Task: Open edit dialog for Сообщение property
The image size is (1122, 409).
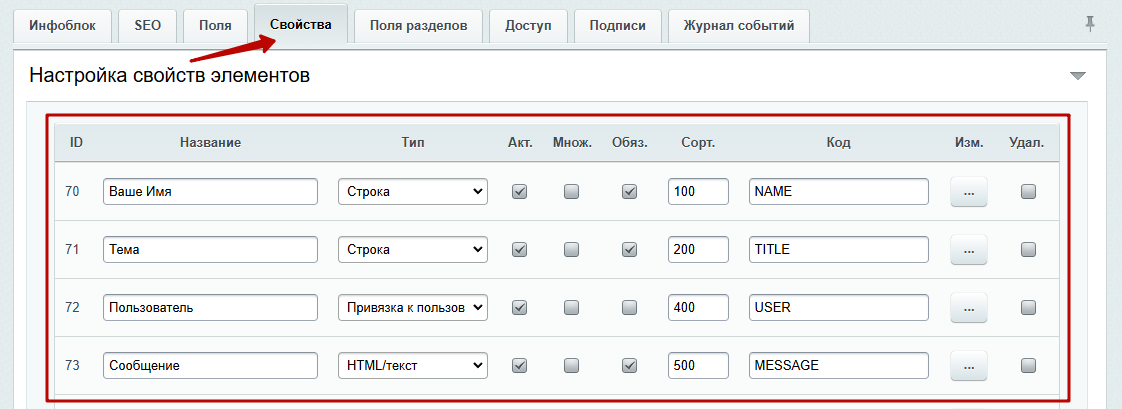Action: (969, 365)
